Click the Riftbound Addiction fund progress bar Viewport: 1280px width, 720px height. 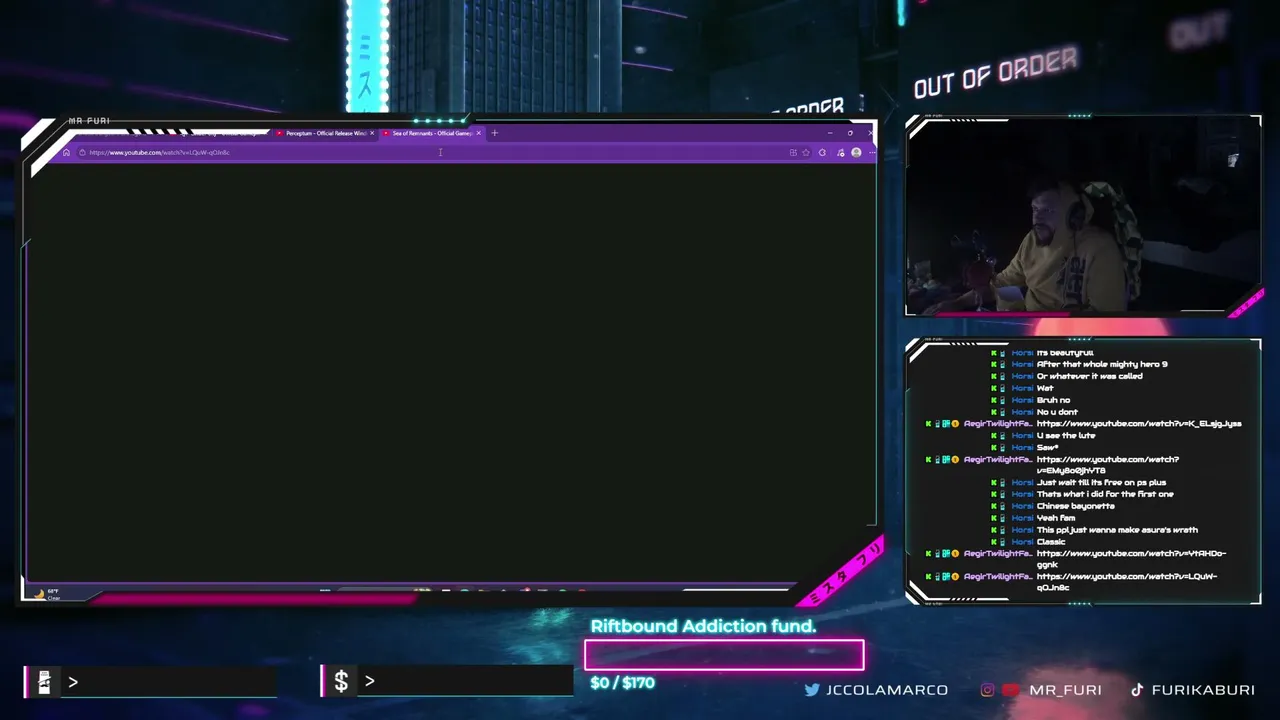point(724,655)
